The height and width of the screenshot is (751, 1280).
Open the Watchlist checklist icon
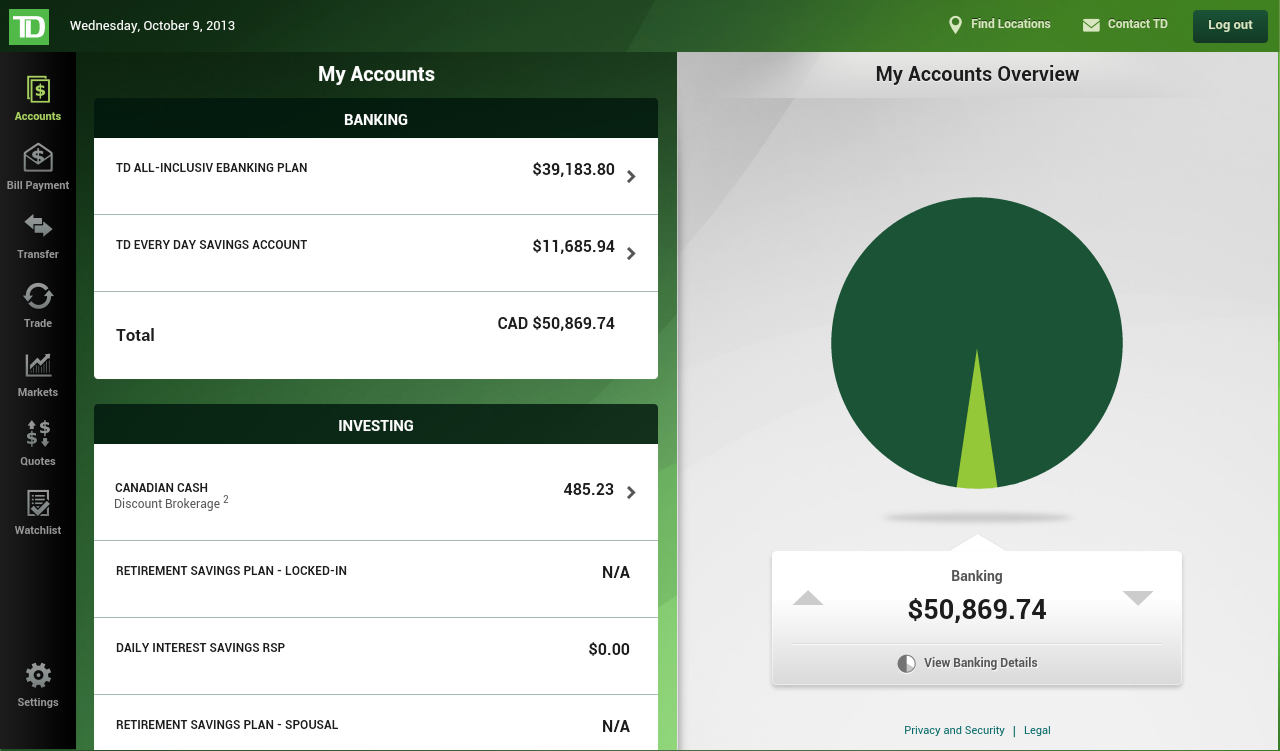[38, 503]
